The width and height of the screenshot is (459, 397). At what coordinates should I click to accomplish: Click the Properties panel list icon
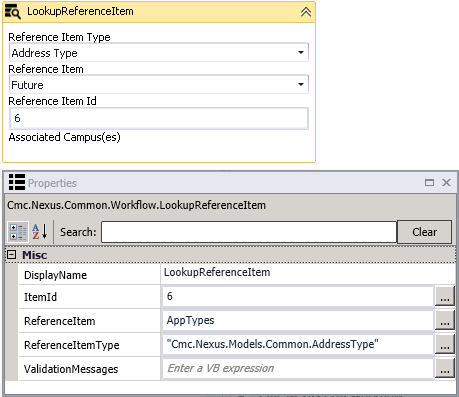click(x=17, y=182)
